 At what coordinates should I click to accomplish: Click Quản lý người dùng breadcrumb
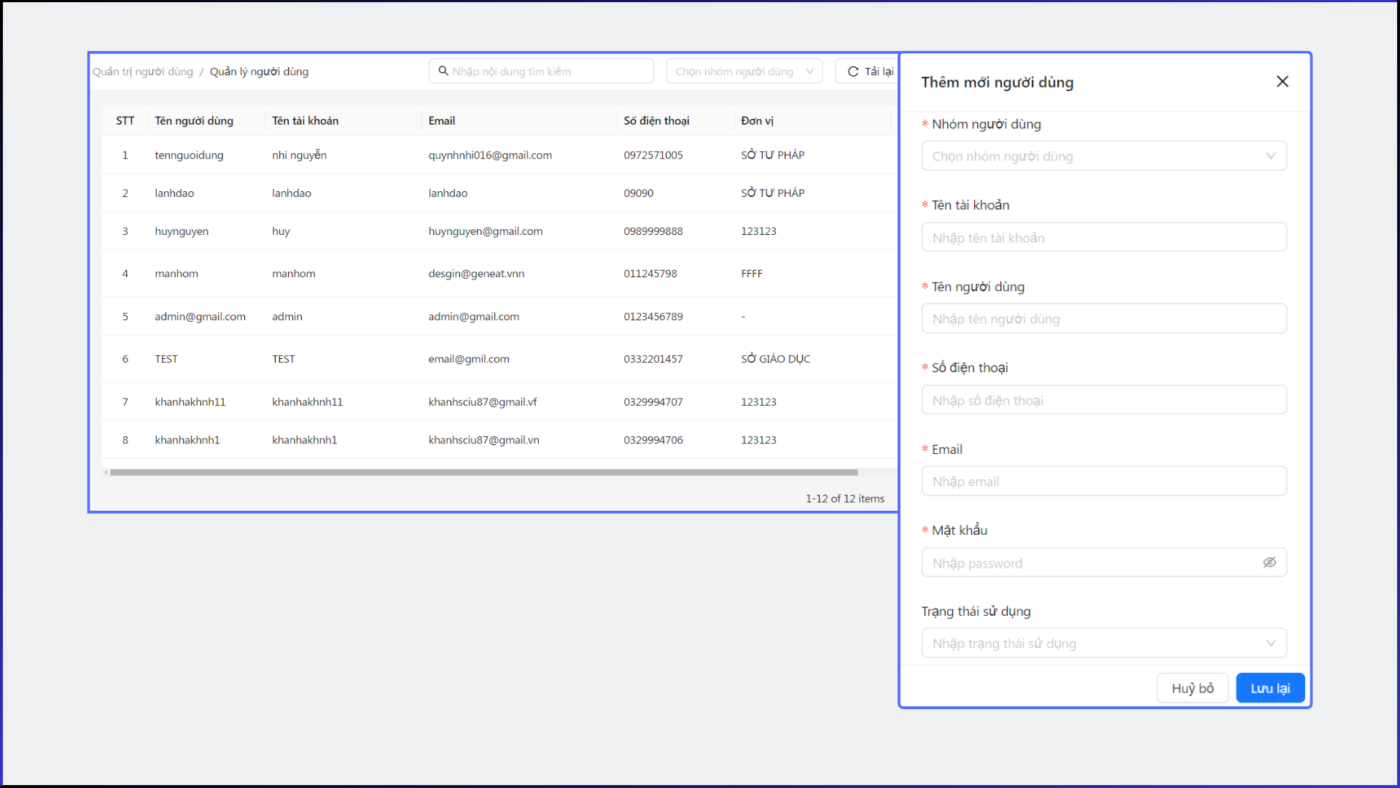click(259, 72)
